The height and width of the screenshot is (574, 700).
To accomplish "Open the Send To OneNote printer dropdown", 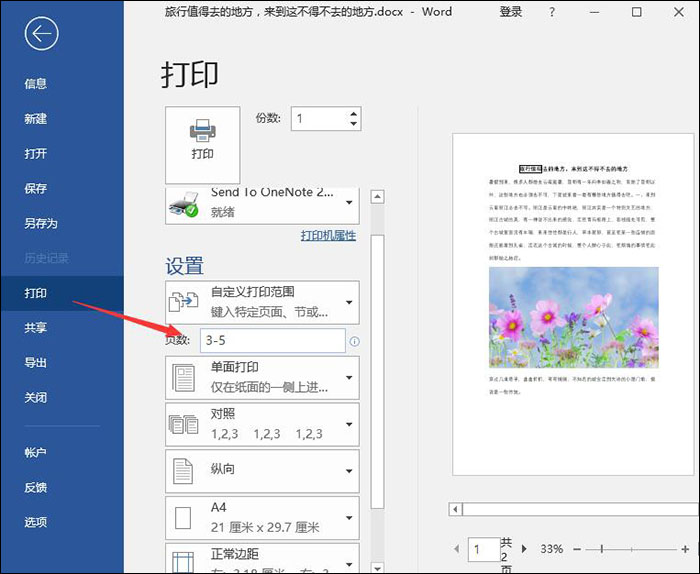I will click(x=262, y=205).
